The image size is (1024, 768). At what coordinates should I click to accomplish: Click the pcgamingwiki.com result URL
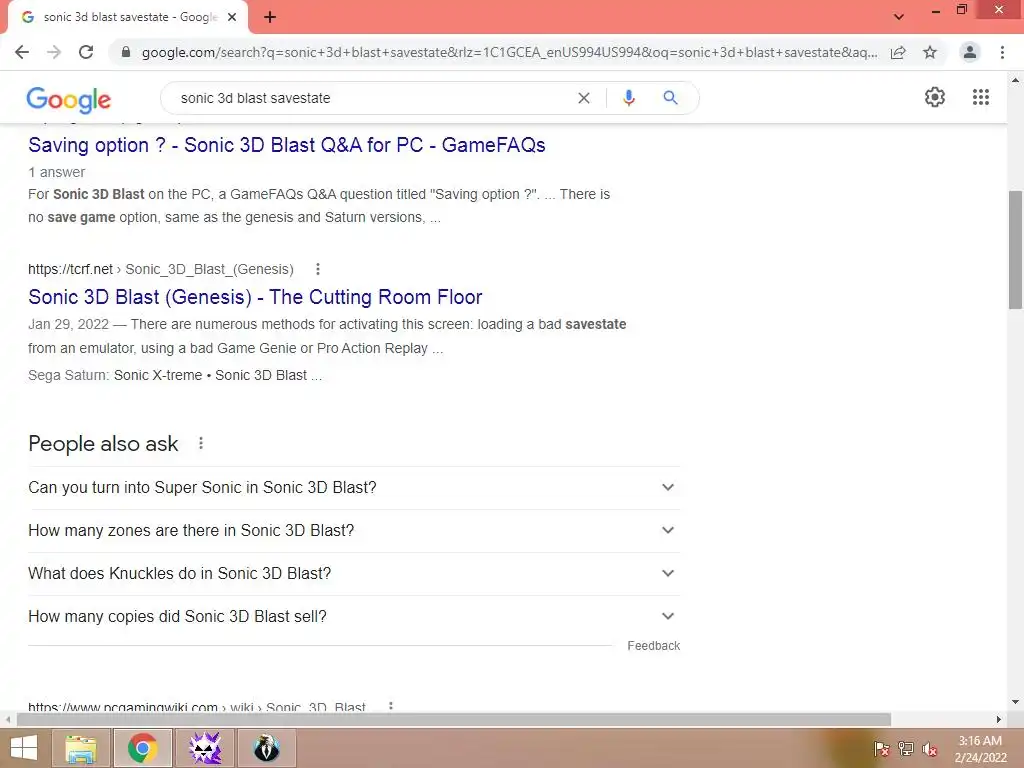click(x=197, y=707)
